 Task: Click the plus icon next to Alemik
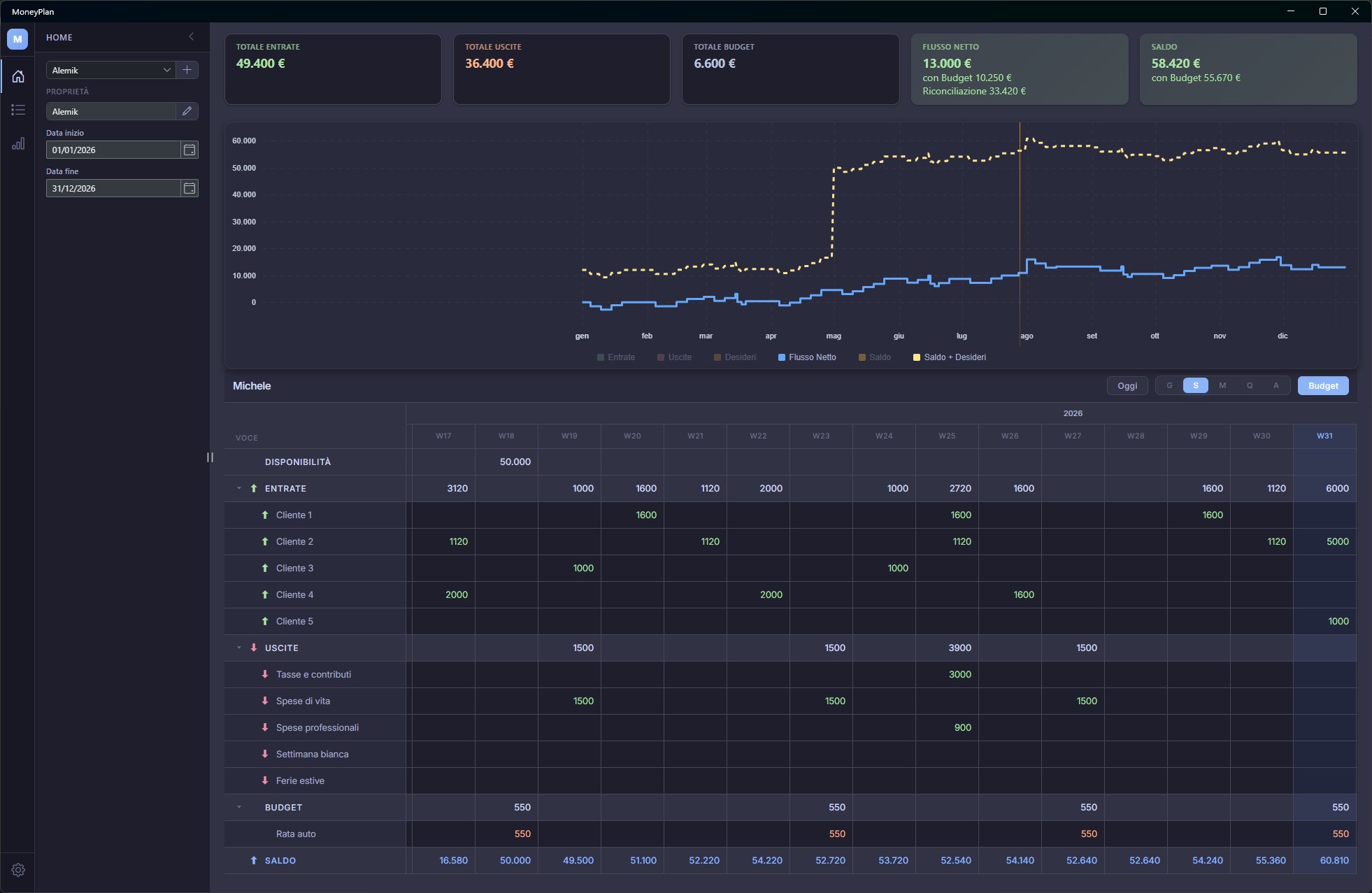pos(187,70)
